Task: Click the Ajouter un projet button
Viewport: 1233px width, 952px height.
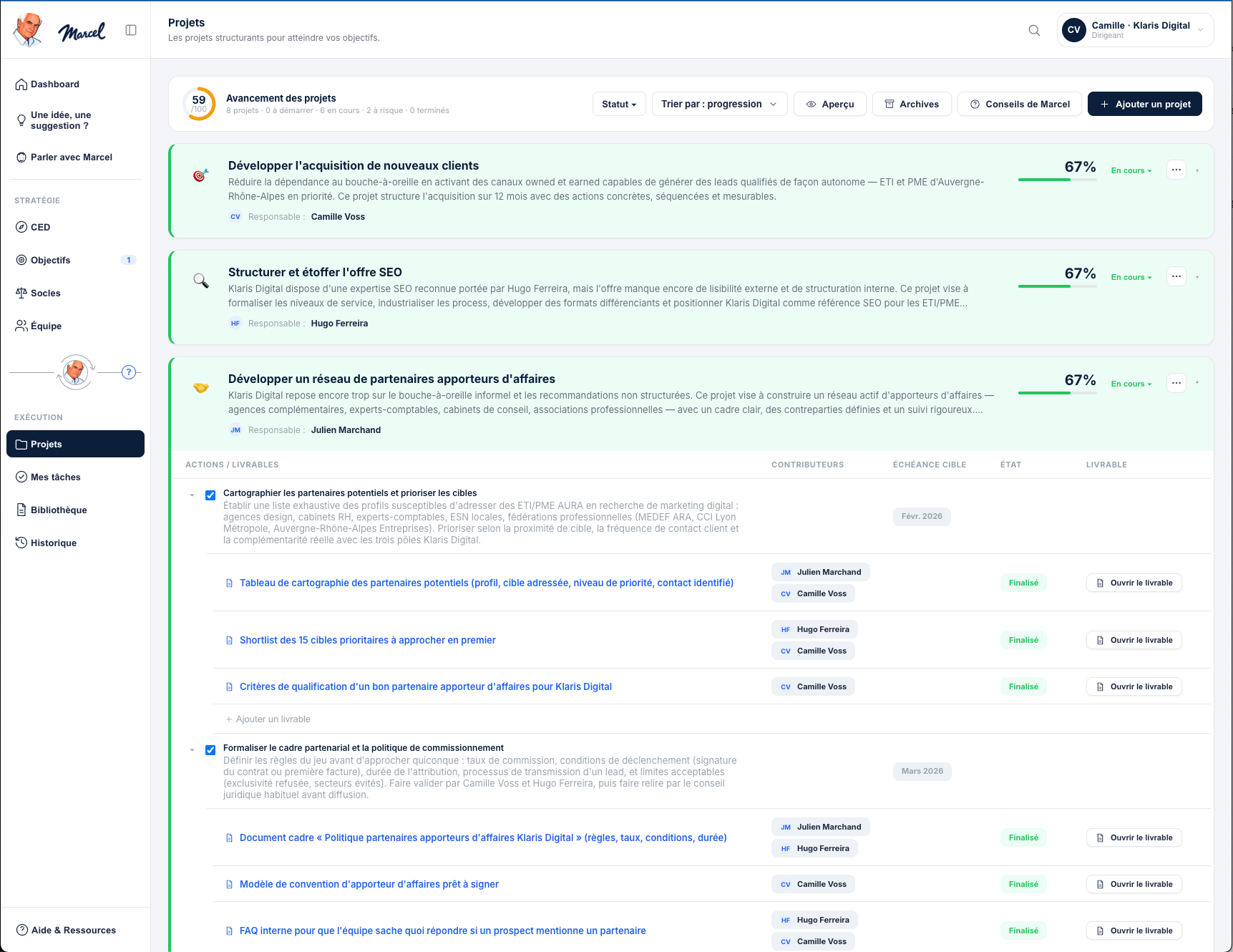Action: coord(1145,104)
